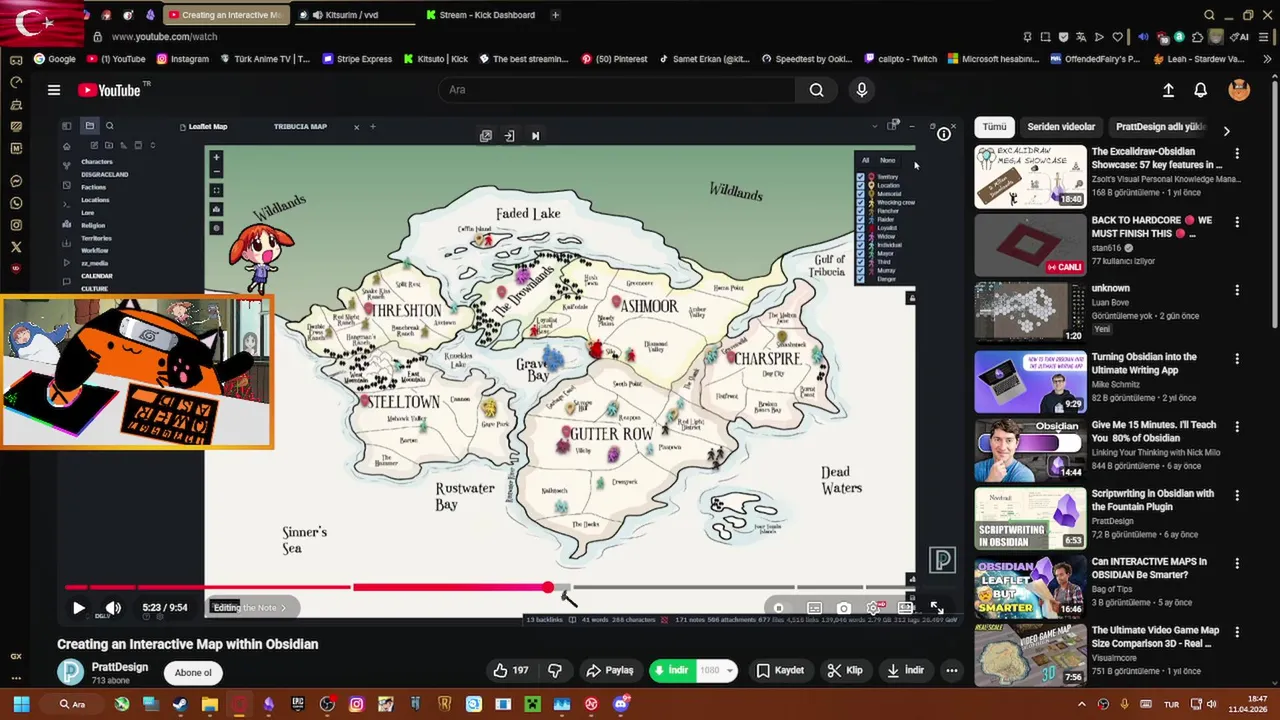Image resolution: width=1280 pixels, height=720 pixels.
Task: Open the notifications bell
Action: click(1201, 90)
